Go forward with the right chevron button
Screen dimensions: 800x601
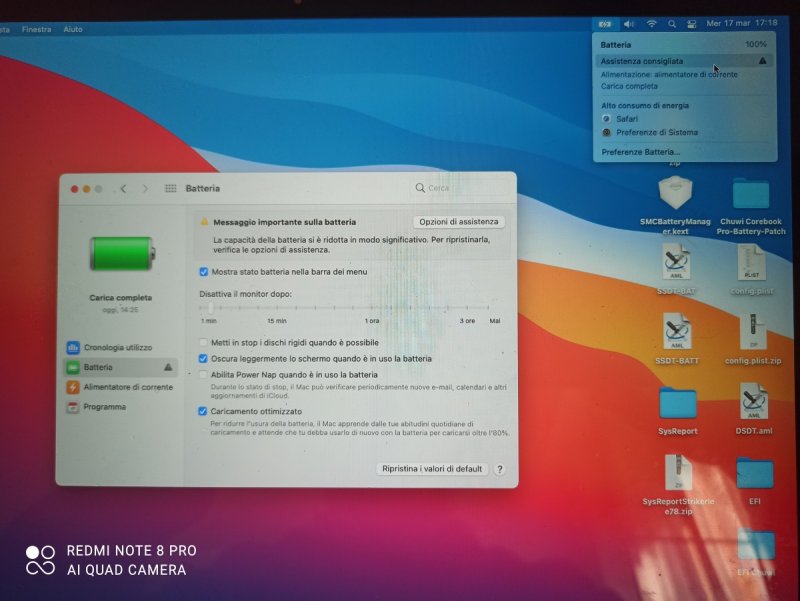[x=145, y=189]
